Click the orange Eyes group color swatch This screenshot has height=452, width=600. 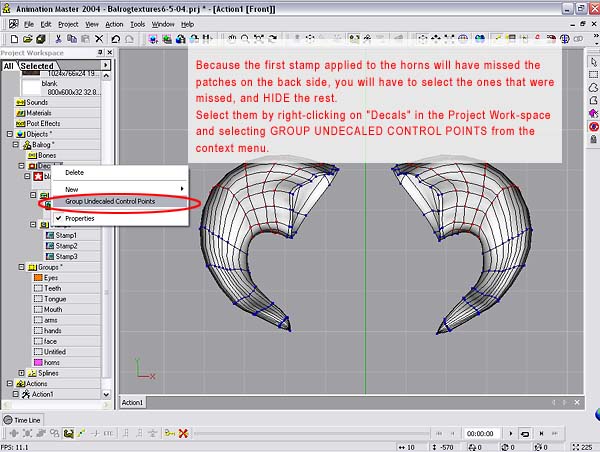click(38, 278)
